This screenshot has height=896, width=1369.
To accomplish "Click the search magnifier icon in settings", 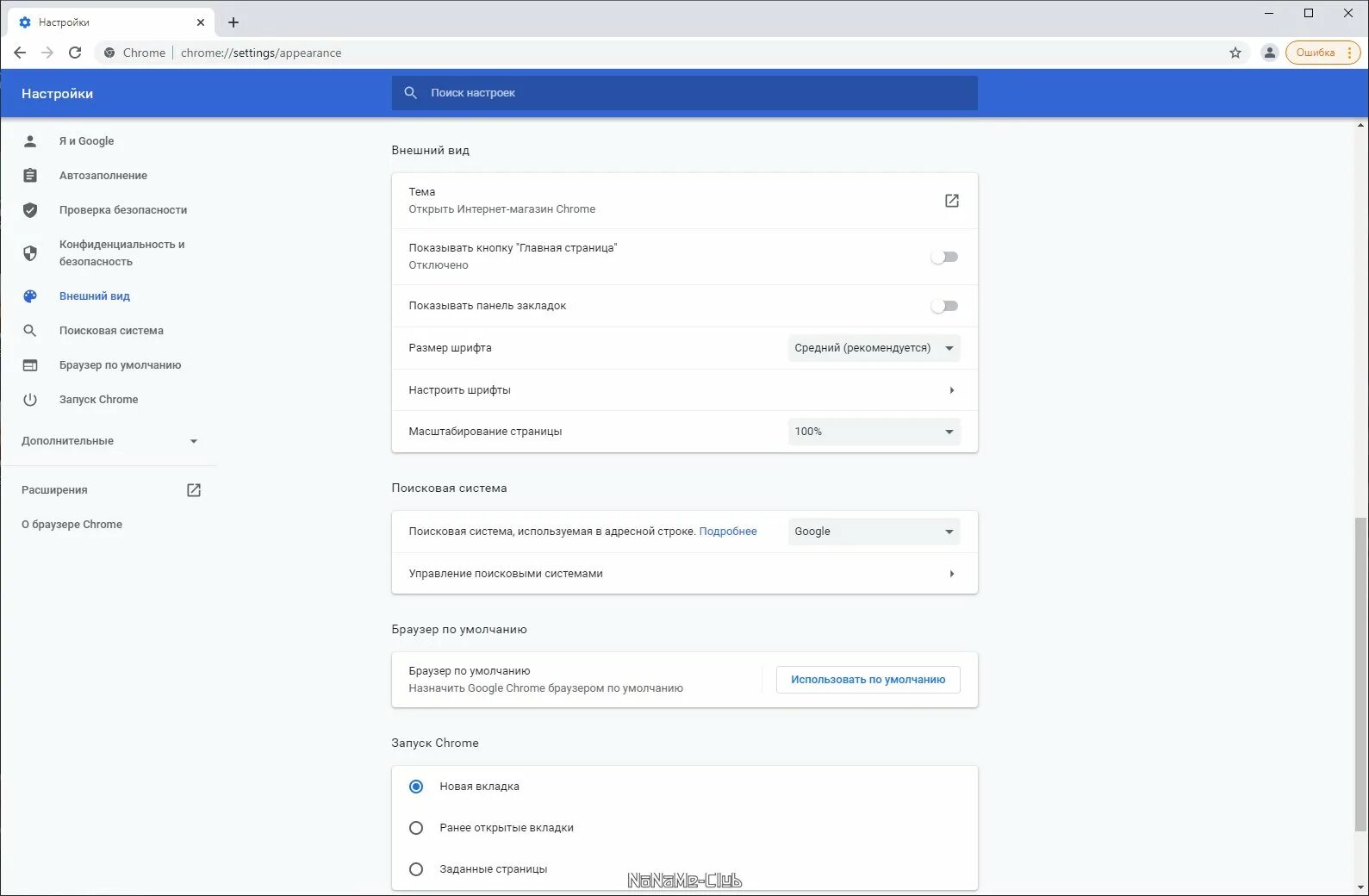I will pyautogui.click(x=411, y=93).
